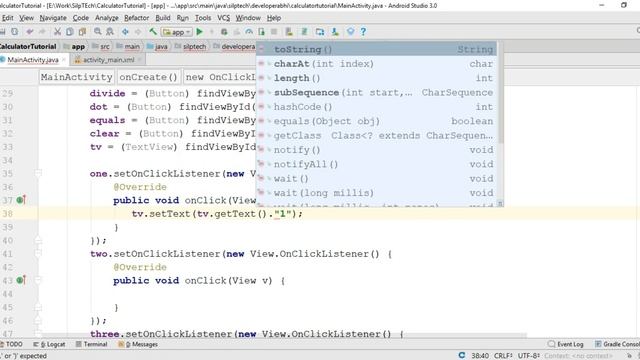Image resolution: width=640 pixels, height=360 pixels.
Task: Navigate Back with blue arrow icon
Action: coord(125,31)
